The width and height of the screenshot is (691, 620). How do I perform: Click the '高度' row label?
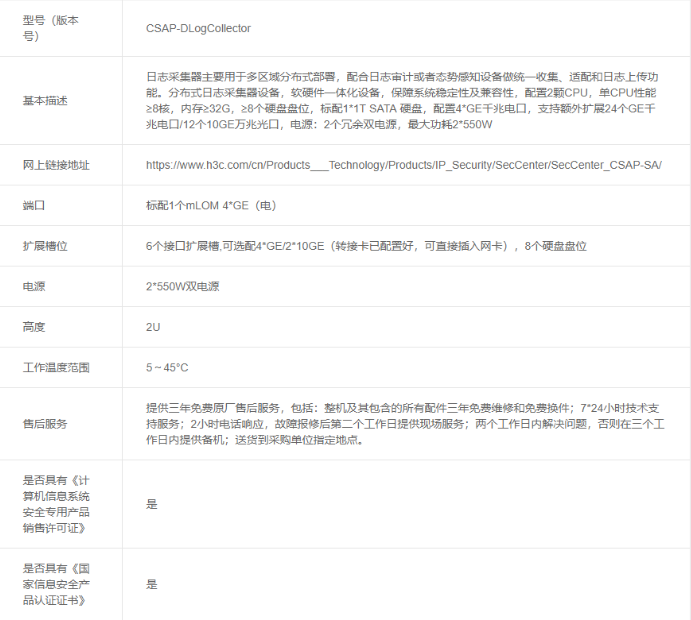coord(33,327)
